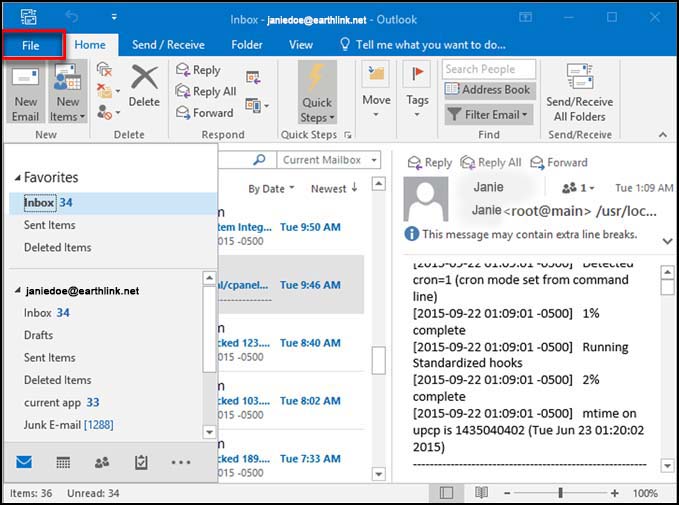The image size is (679, 505).
Task: Click the zoom slider handle
Action: (560, 493)
